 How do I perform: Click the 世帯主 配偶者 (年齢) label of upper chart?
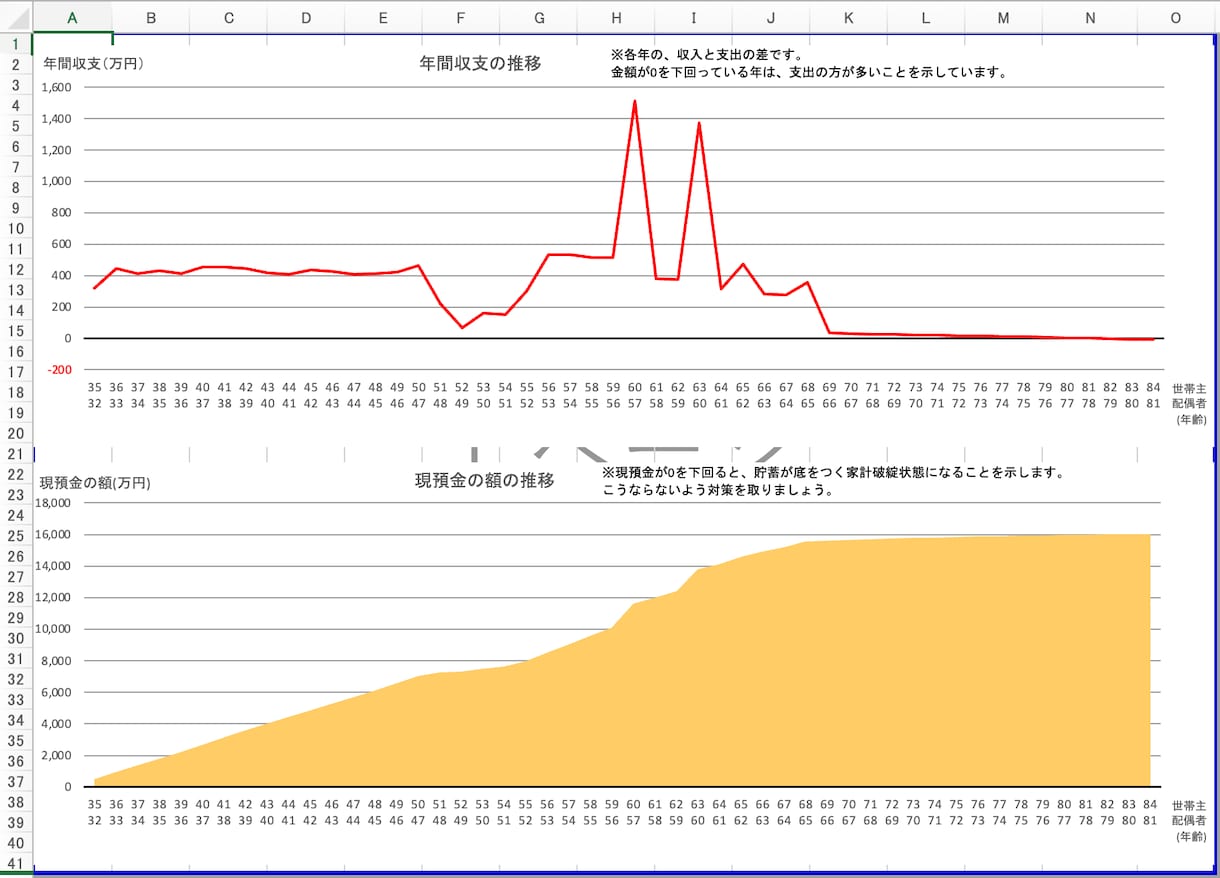pos(1189,403)
